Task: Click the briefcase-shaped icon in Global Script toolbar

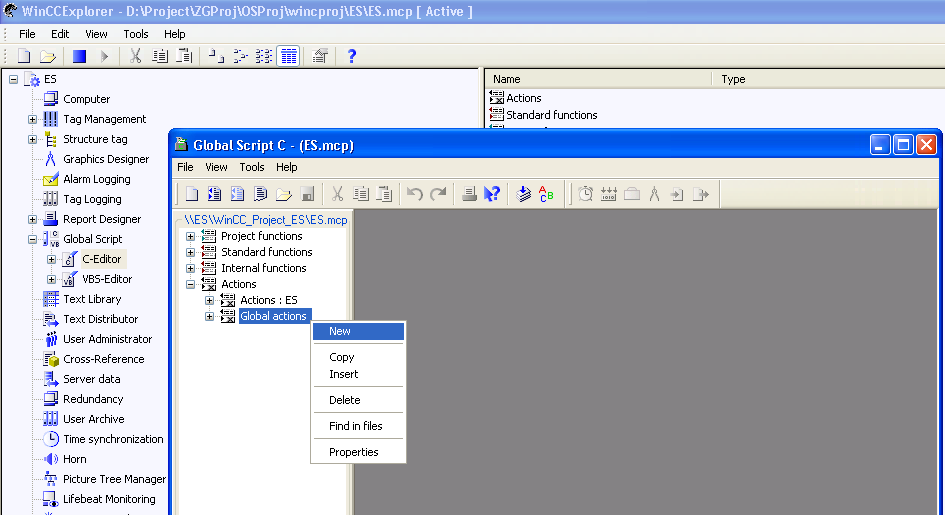Action: pos(632,194)
